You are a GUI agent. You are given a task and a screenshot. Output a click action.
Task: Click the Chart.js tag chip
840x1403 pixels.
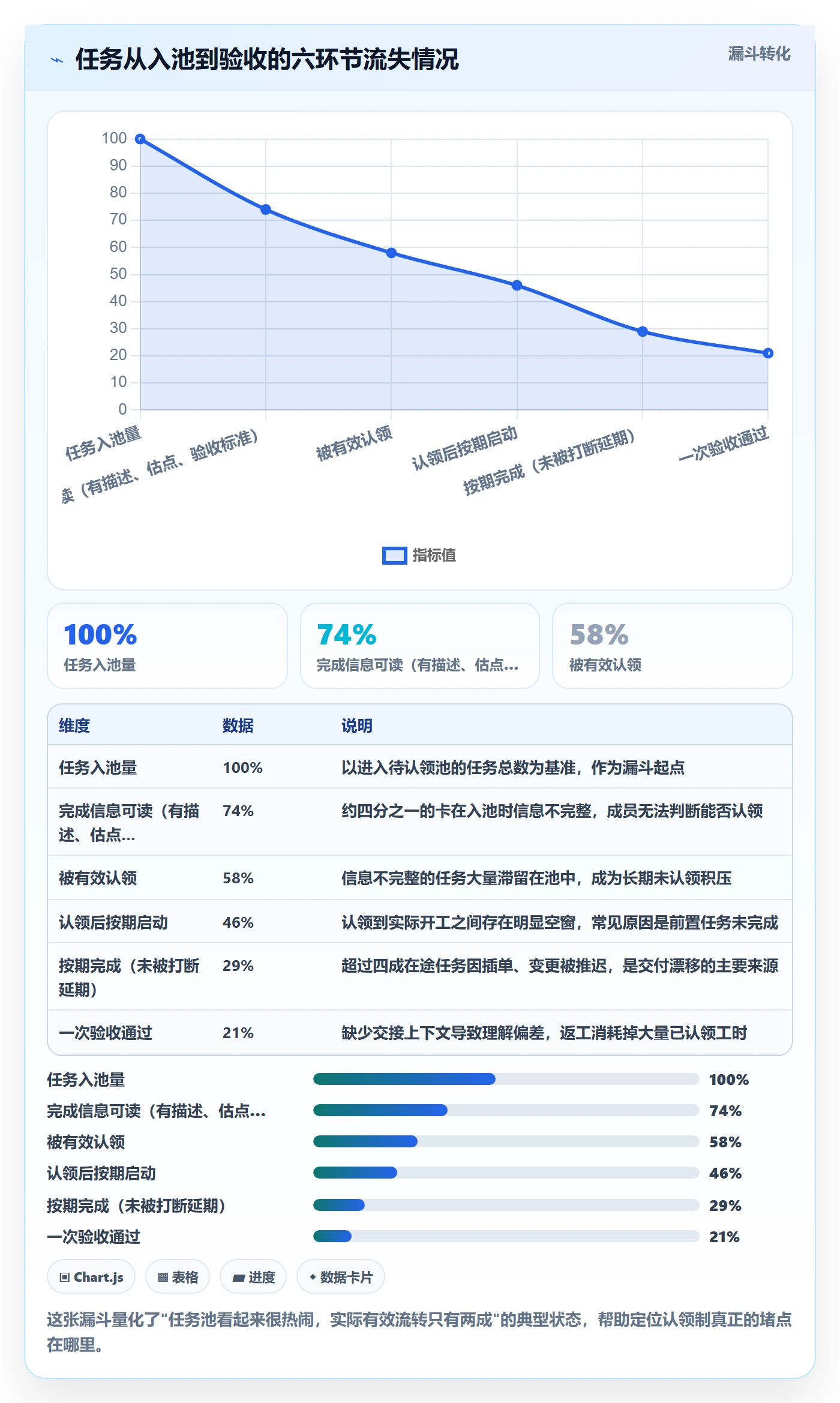(x=91, y=1277)
